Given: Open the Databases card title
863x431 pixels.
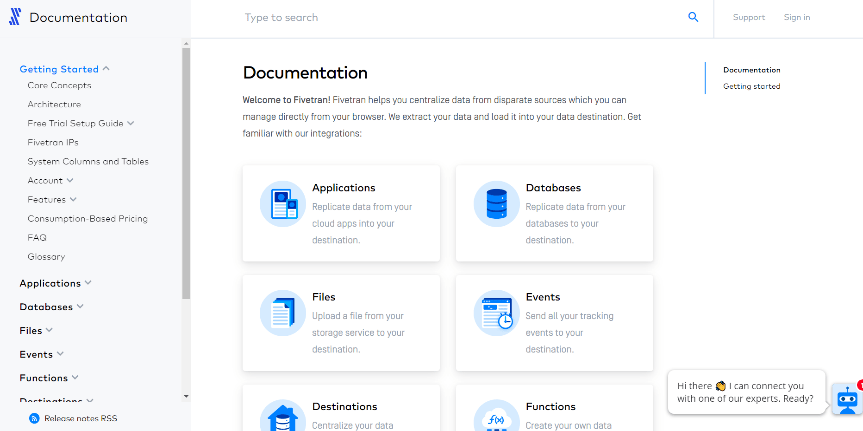Looking at the screenshot, I should pos(553,188).
